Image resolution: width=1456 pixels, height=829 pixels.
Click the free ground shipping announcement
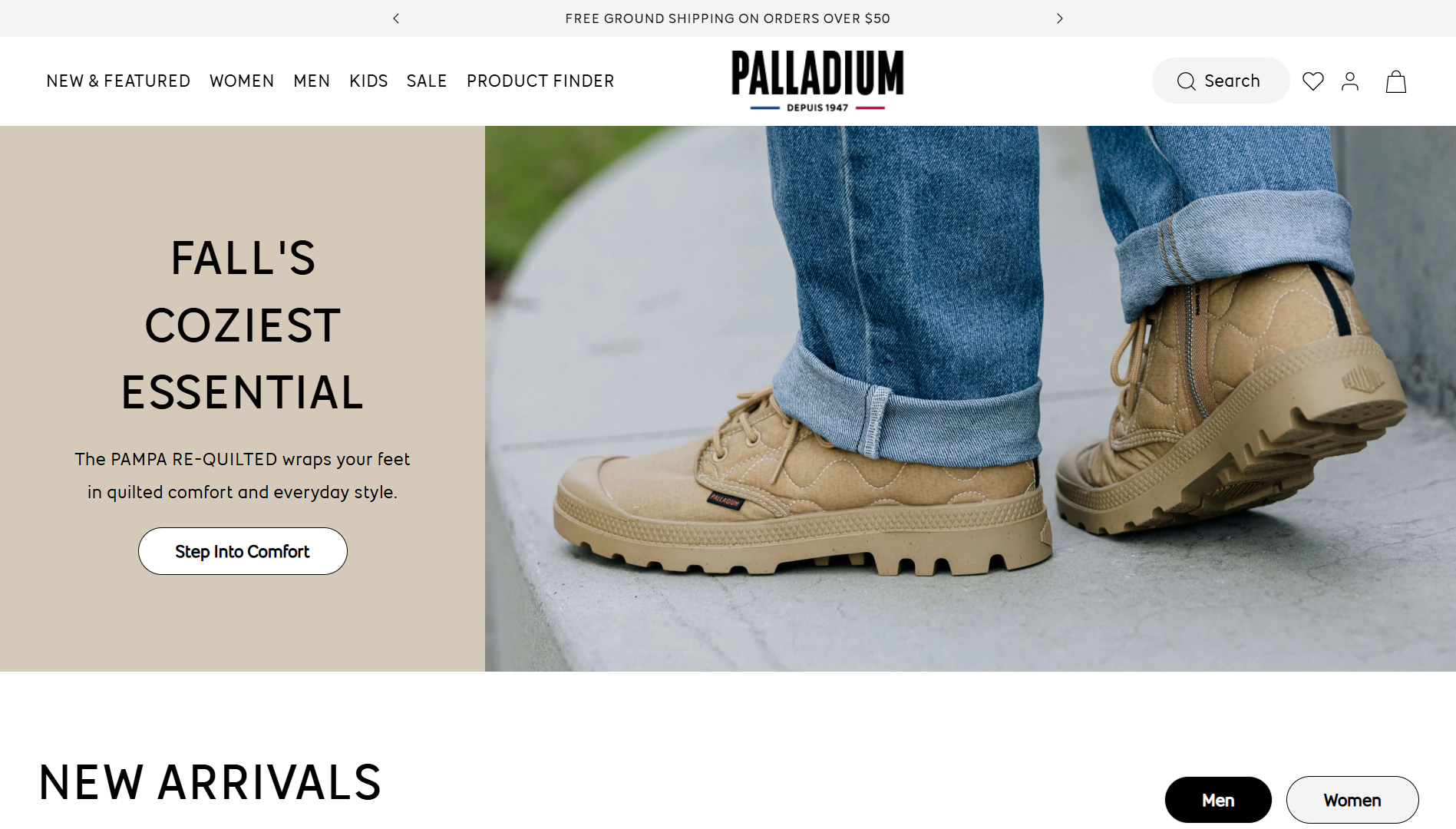point(728,18)
